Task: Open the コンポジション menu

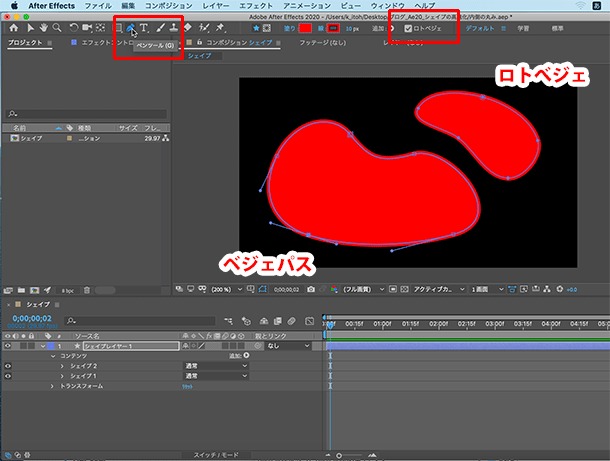Action: [169, 5]
